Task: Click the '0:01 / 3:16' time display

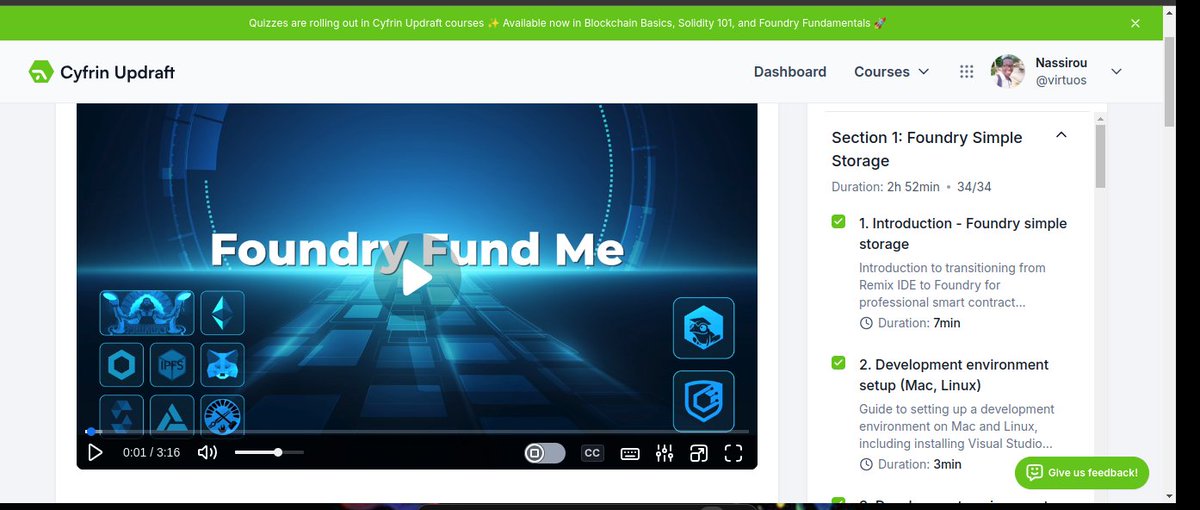Action: (x=151, y=453)
